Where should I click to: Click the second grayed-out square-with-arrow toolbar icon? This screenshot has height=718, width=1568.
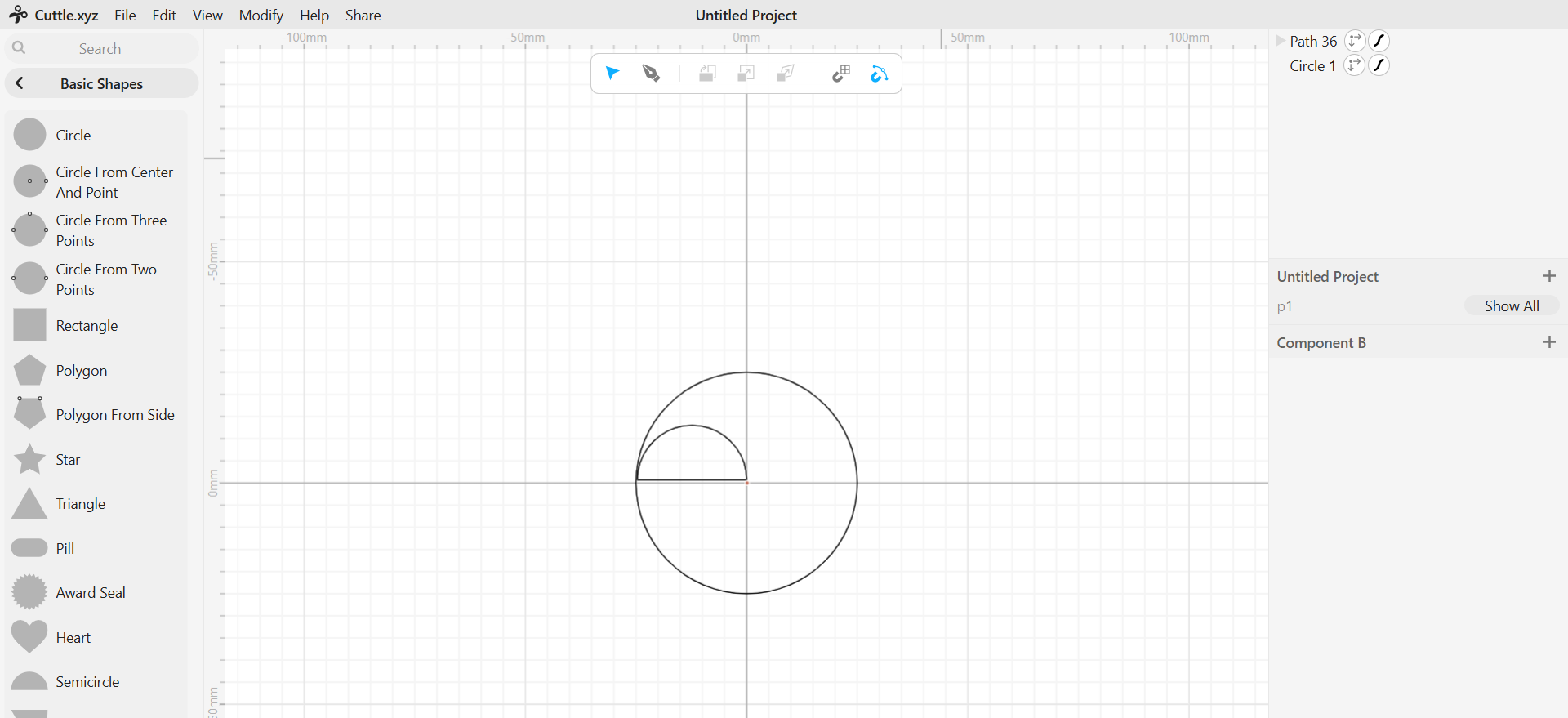point(746,74)
